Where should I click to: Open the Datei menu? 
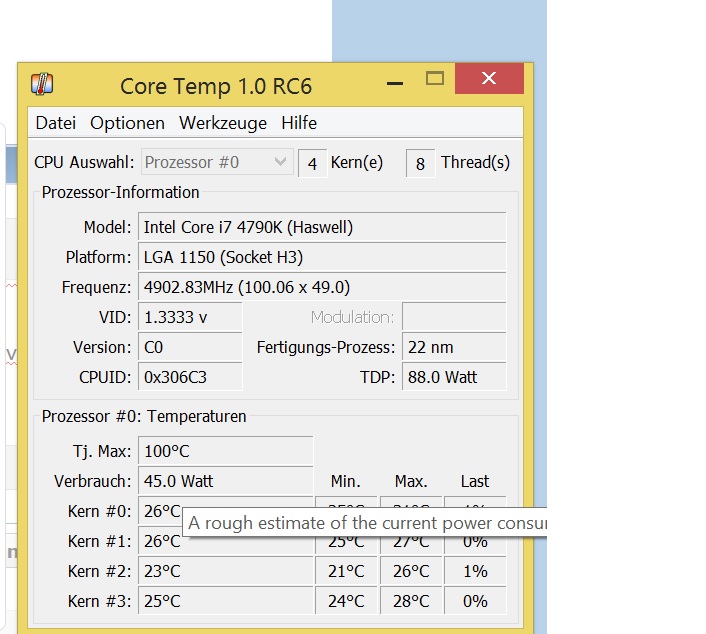tap(56, 123)
